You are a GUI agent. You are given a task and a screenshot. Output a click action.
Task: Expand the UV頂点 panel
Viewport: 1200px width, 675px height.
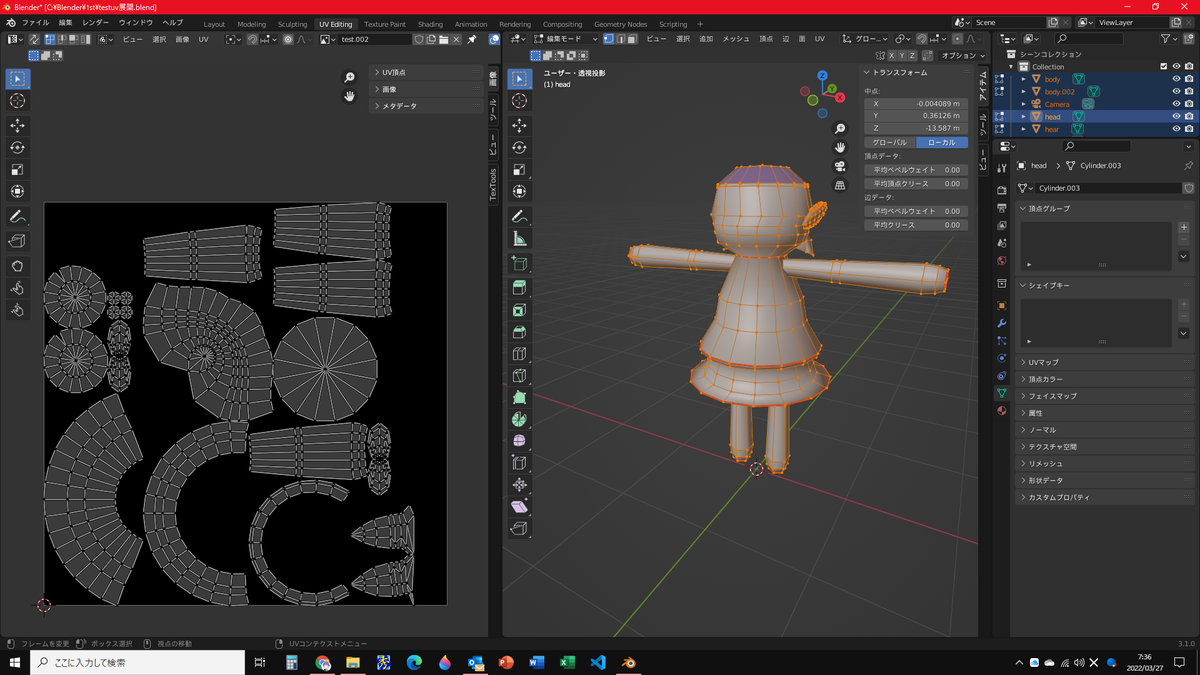(427, 72)
